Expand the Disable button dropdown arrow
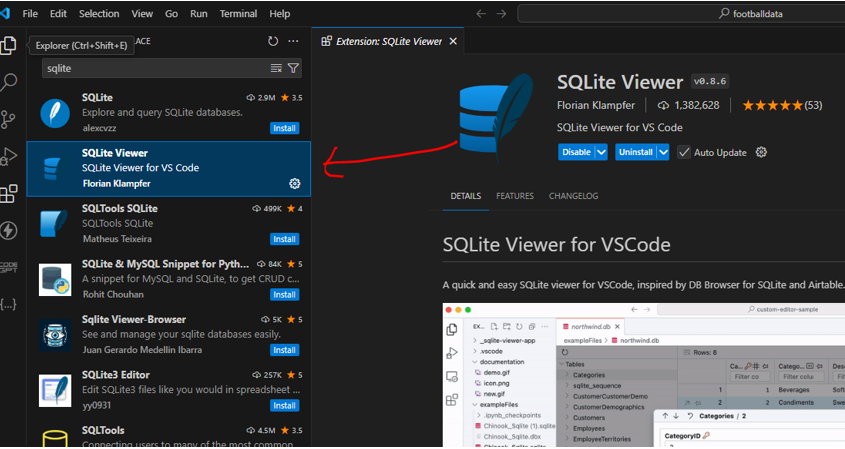Viewport: 845px width, 449px height. (601, 152)
